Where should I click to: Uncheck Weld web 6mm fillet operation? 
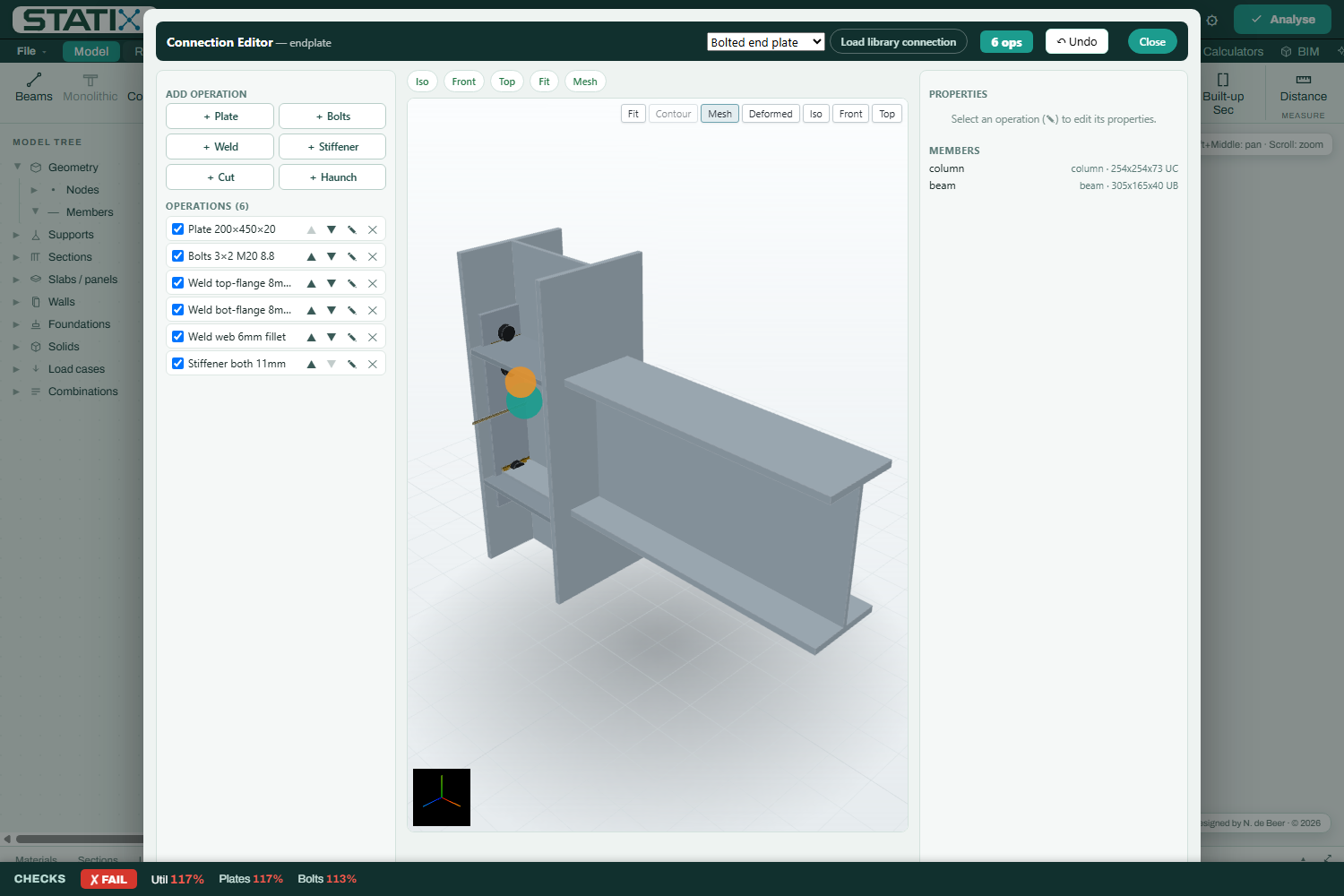tap(177, 337)
